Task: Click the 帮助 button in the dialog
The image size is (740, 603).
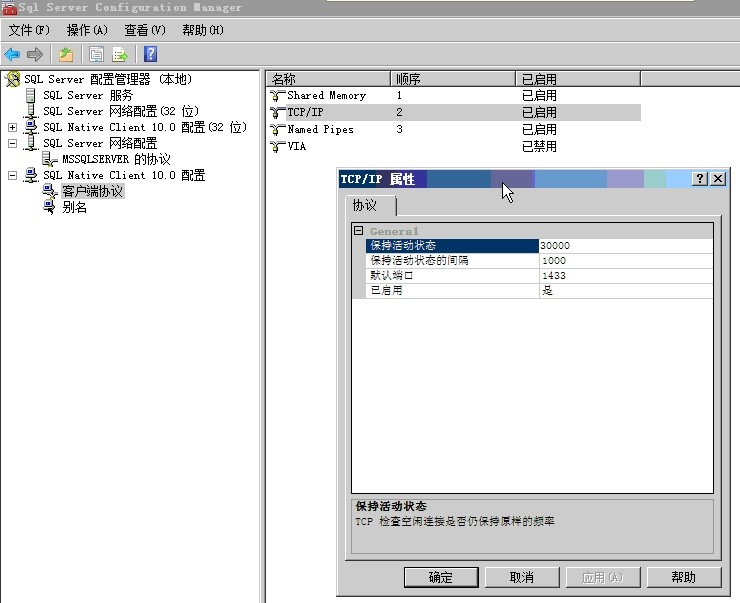Action: pyautogui.click(x=683, y=577)
